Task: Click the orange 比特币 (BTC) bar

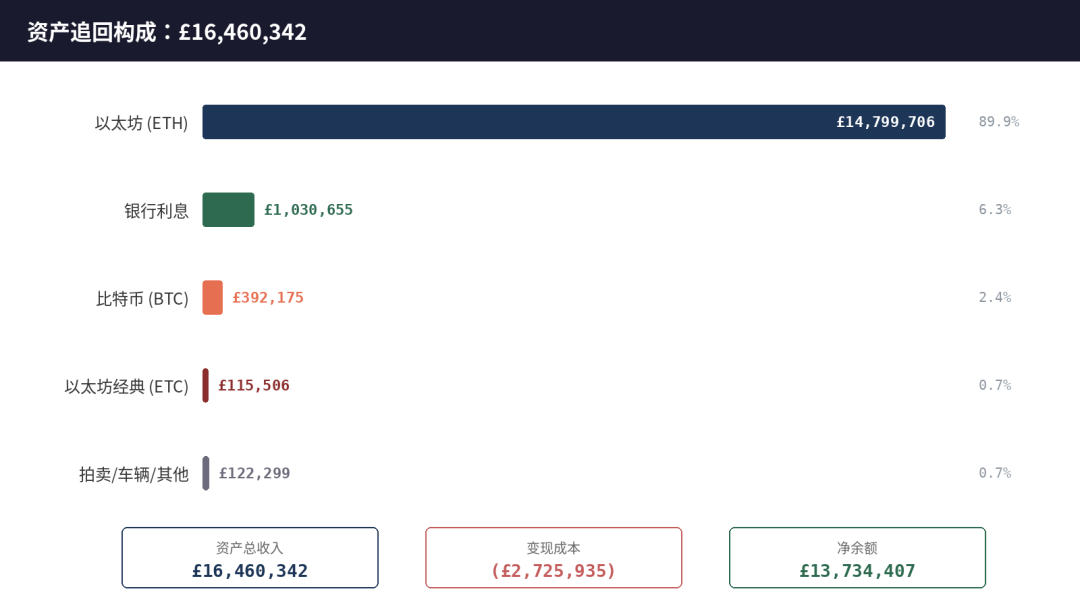Action: [212, 297]
